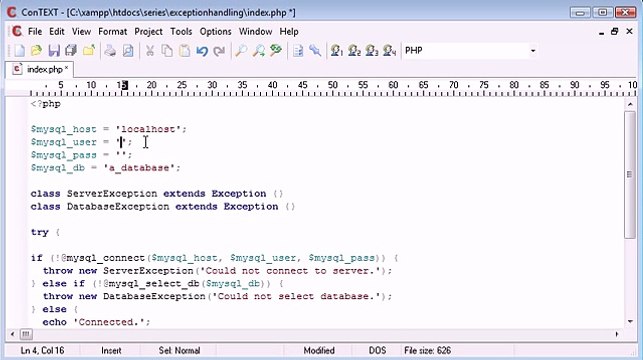Open Replace with the green arrows magnifier icon

276,51
